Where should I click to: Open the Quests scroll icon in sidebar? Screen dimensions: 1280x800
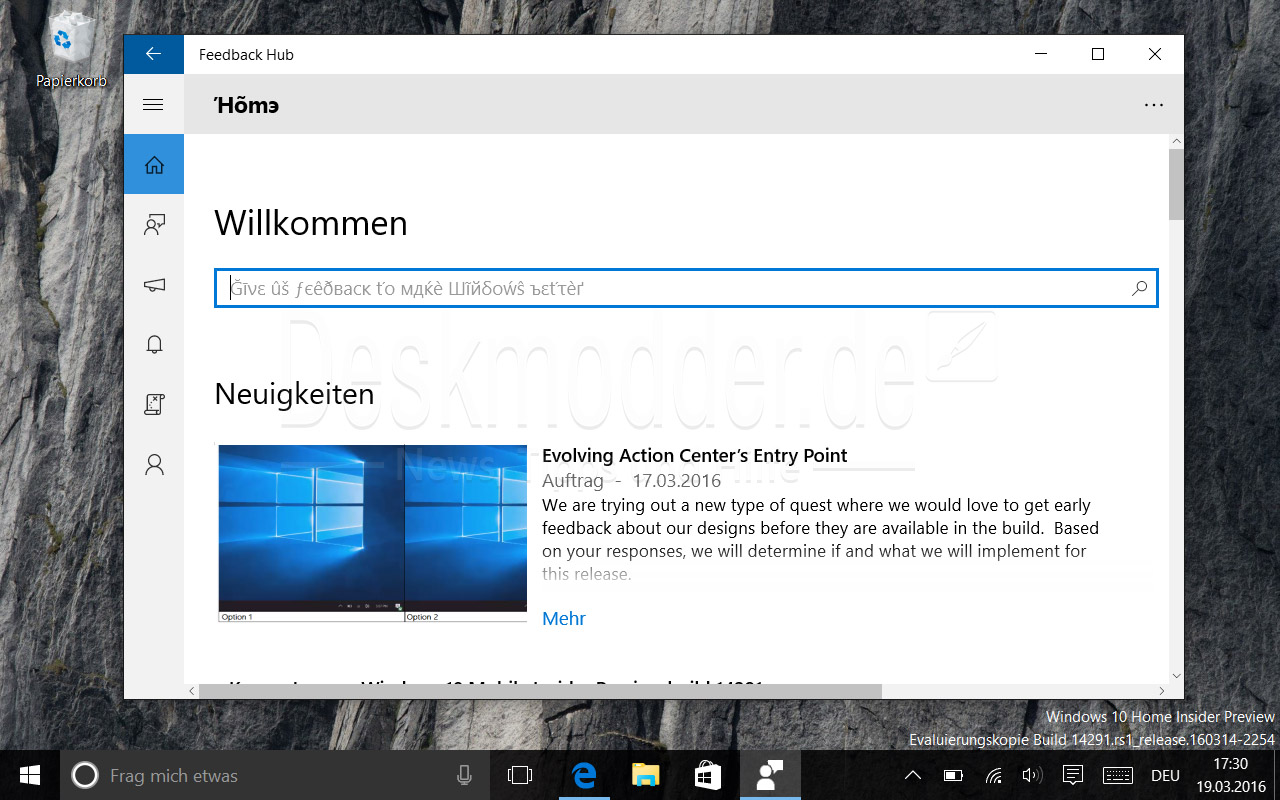click(x=153, y=404)
